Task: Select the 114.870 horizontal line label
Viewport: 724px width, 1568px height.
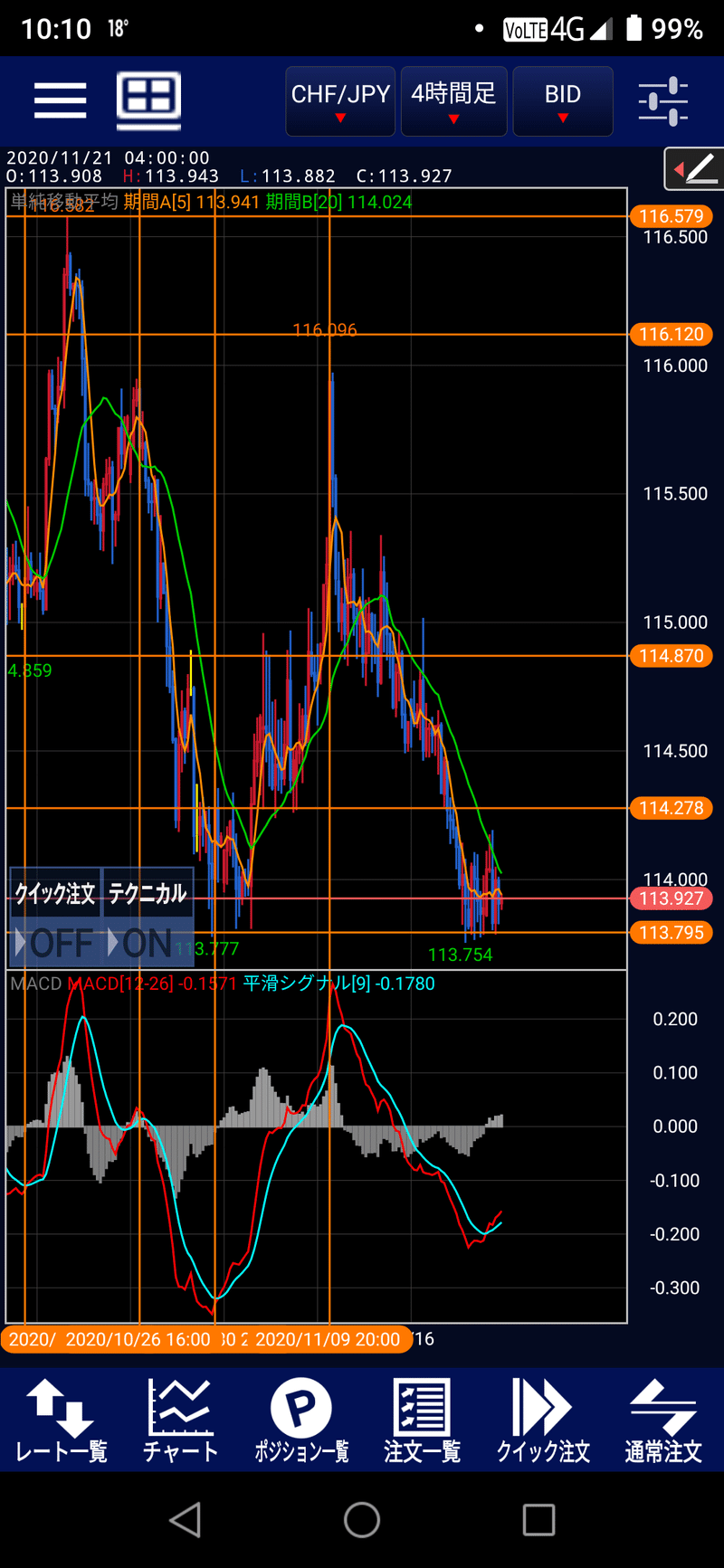Action: pyautogui.click(x=671, y=656)
